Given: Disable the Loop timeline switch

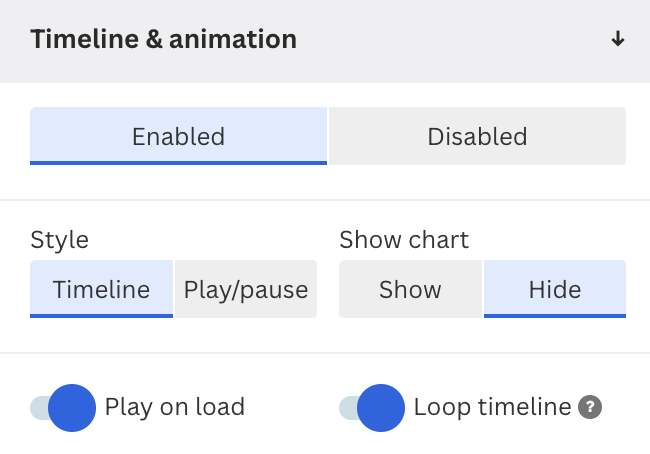Looking at the screenshot, I should [x=372, y=408].
